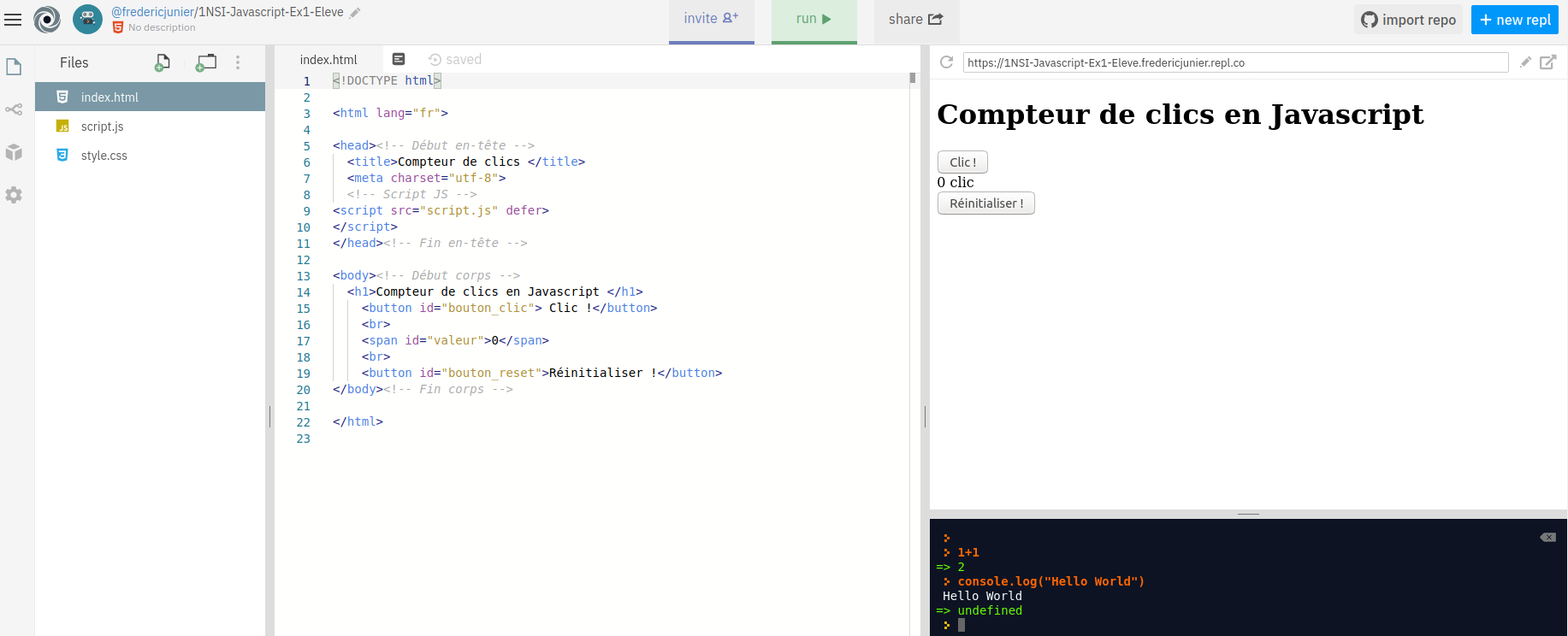The height and width of the screenshot is (636, 1568).
Task: Click the script src="script.js" code line
Action: tap(441, 210)
